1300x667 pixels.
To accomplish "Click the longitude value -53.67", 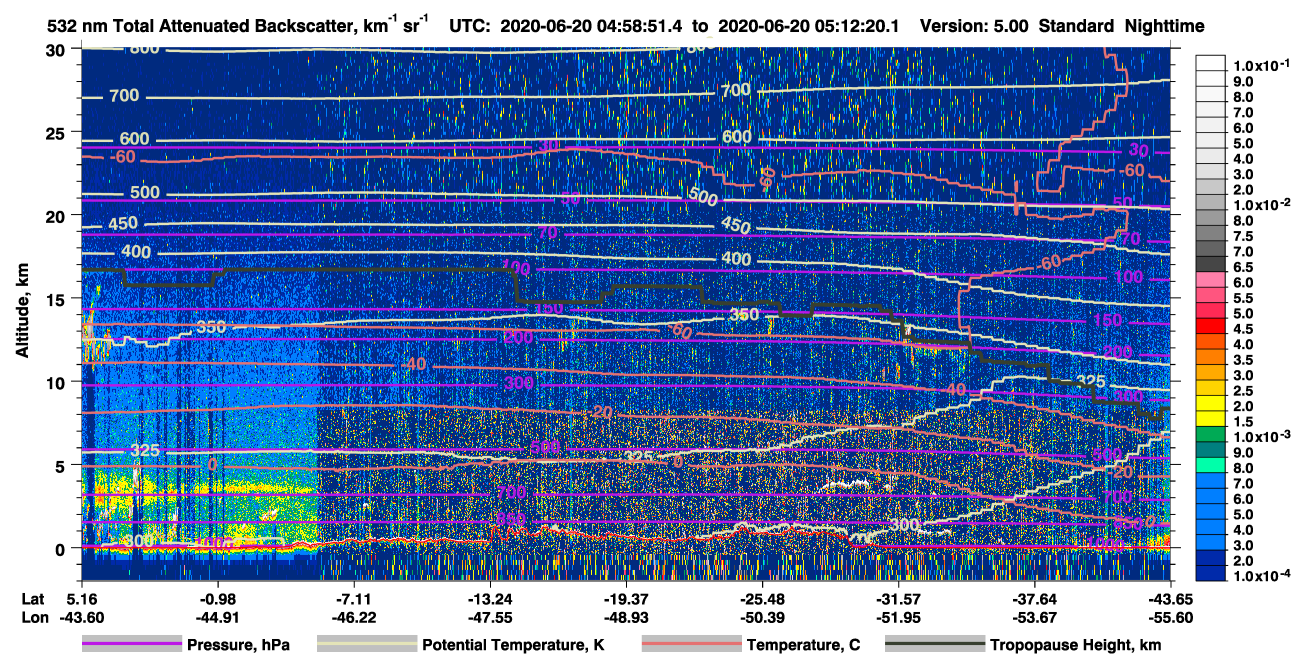I will click(x=1033, y=617).
